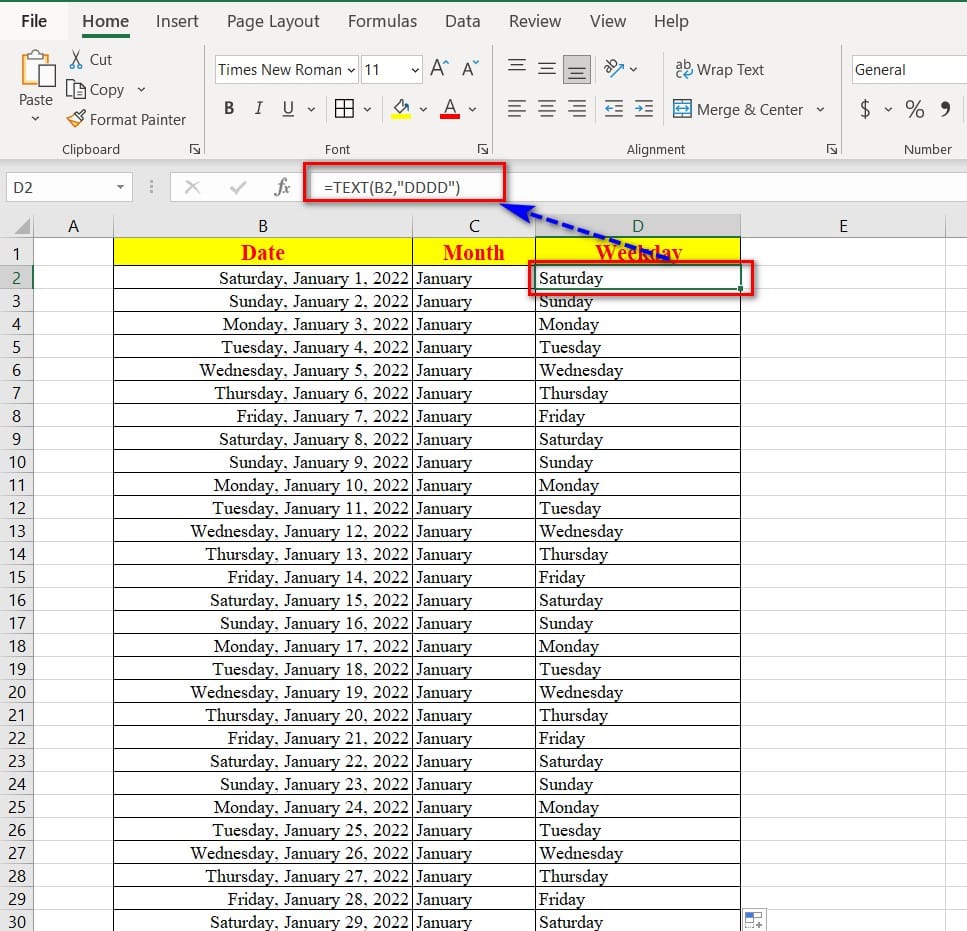The width and height of the screenshot is (967, 931).
Task: Confirm formula entry with the checkmark icon
Action: click(237, 187)
